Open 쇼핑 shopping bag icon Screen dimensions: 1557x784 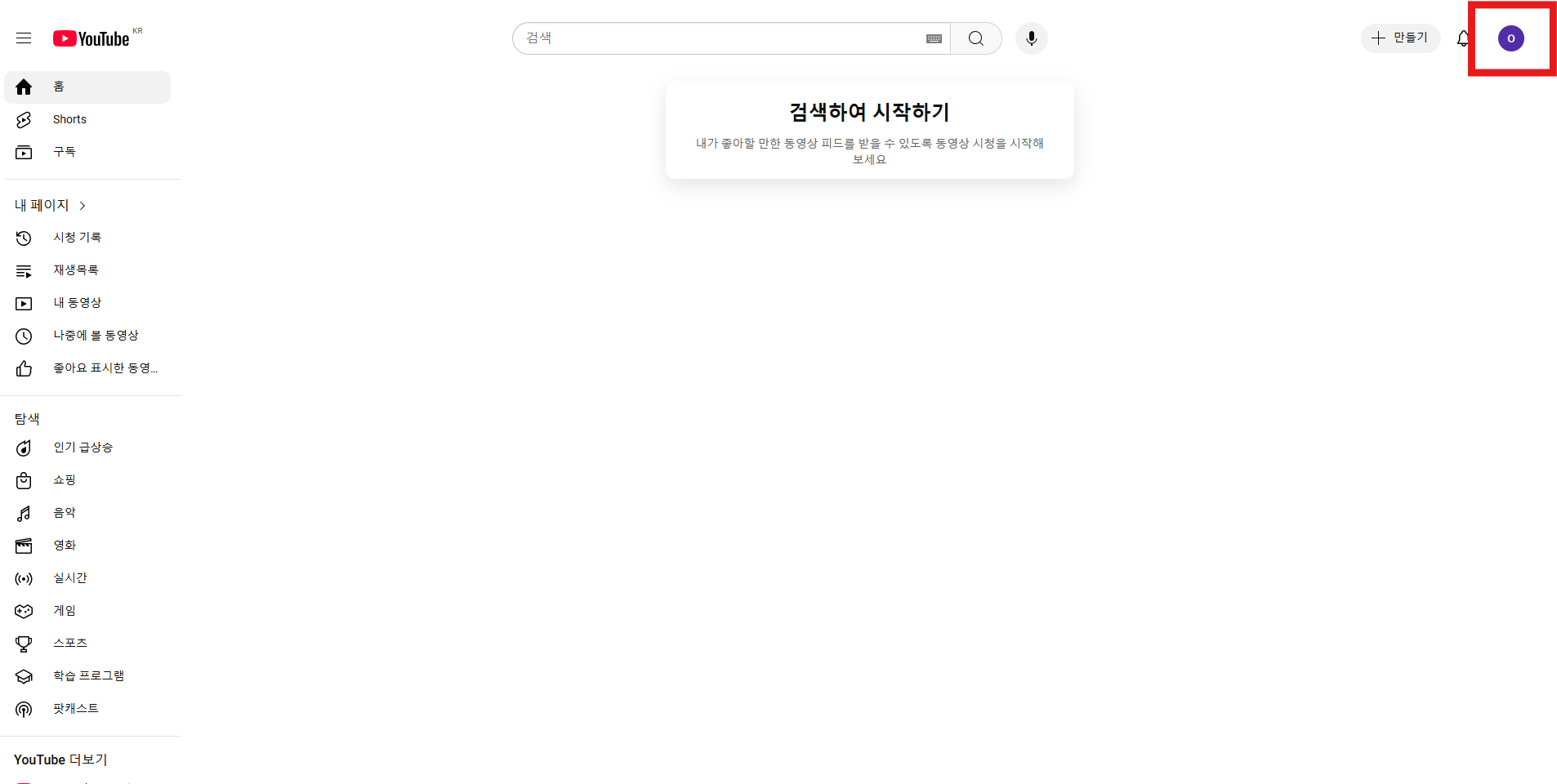[x=24, y=481]
